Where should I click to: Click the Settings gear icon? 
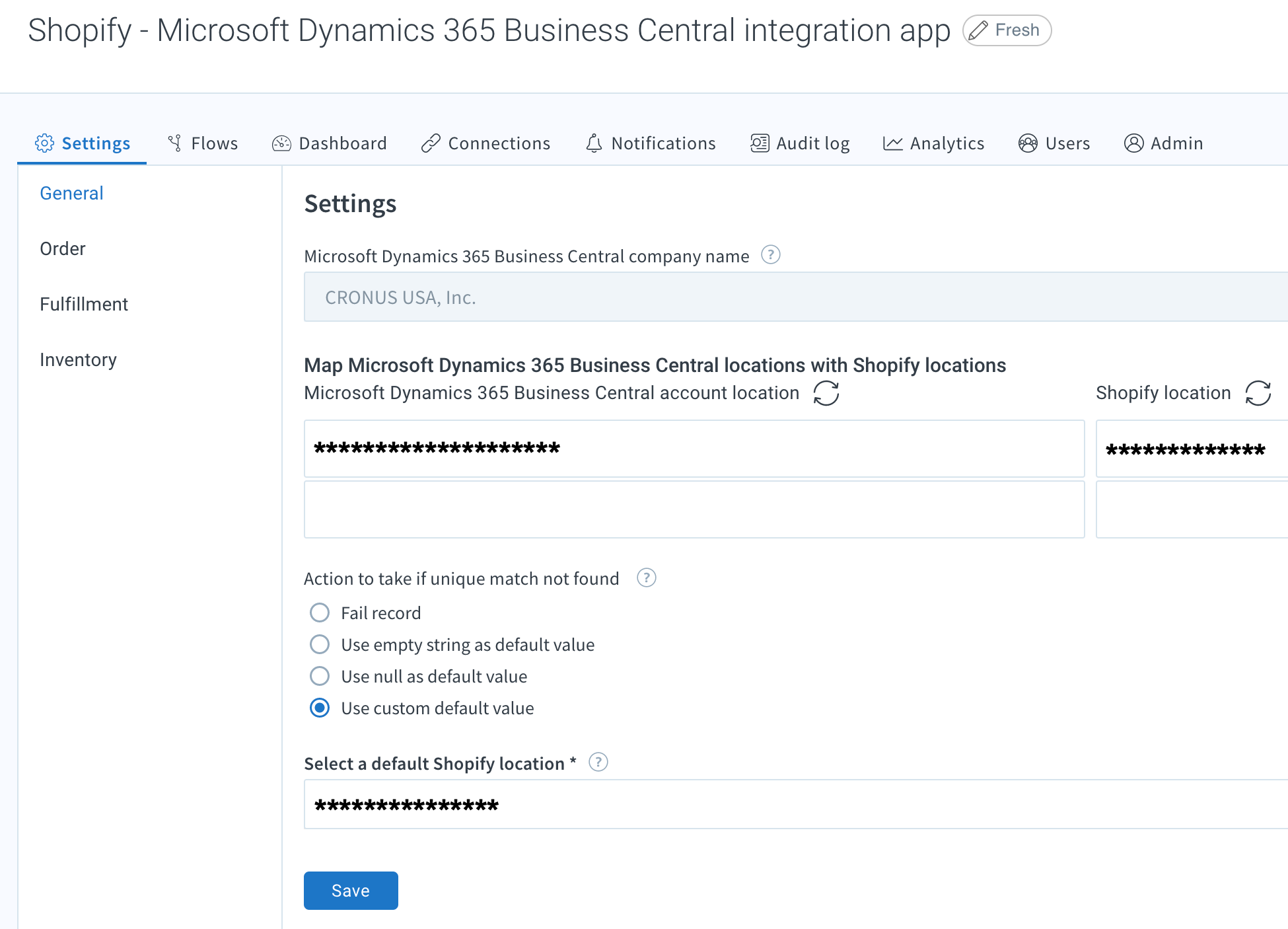coord(44,143)
